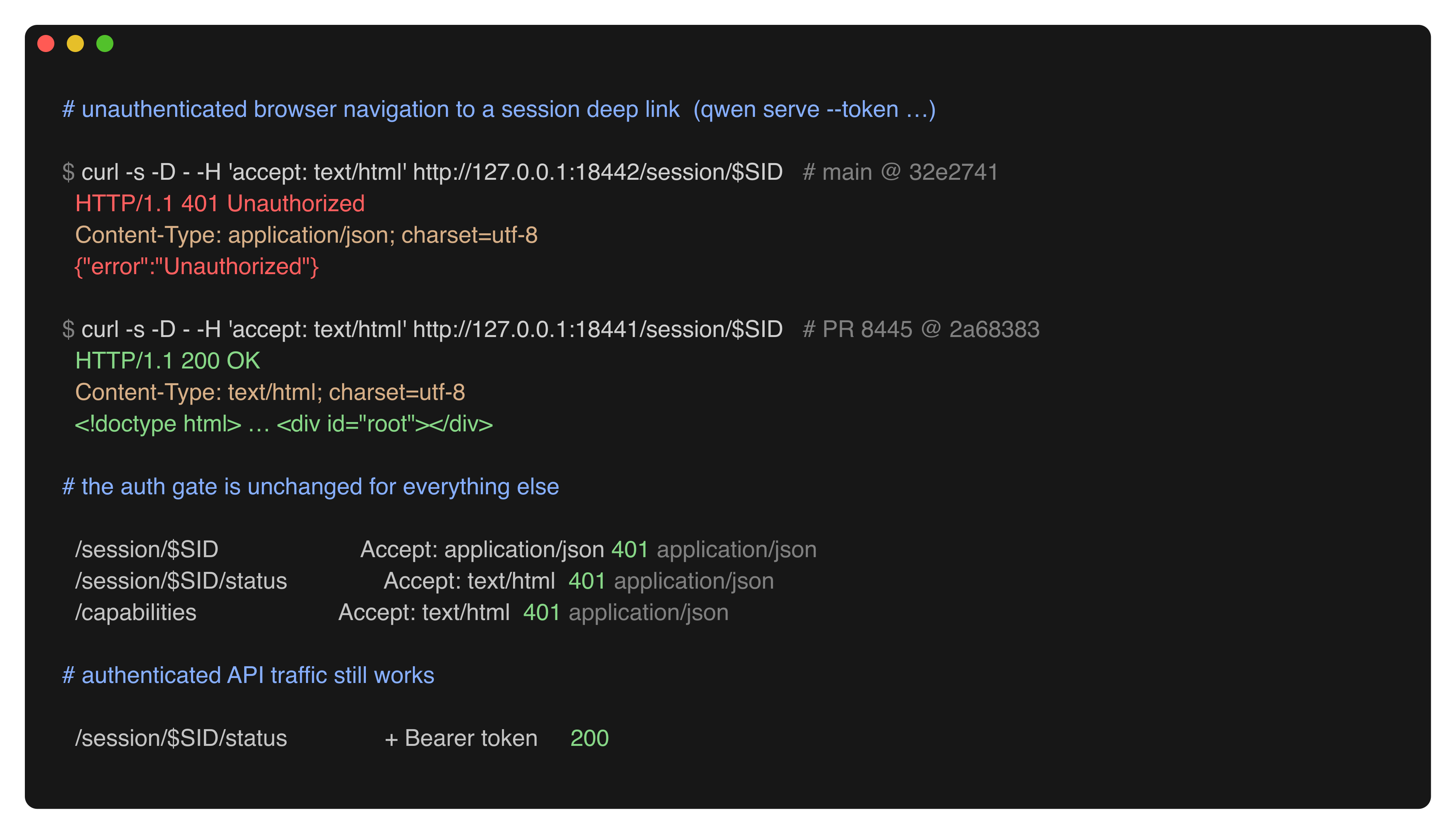Click the green 200 status after Bearer token

(590, 738)
